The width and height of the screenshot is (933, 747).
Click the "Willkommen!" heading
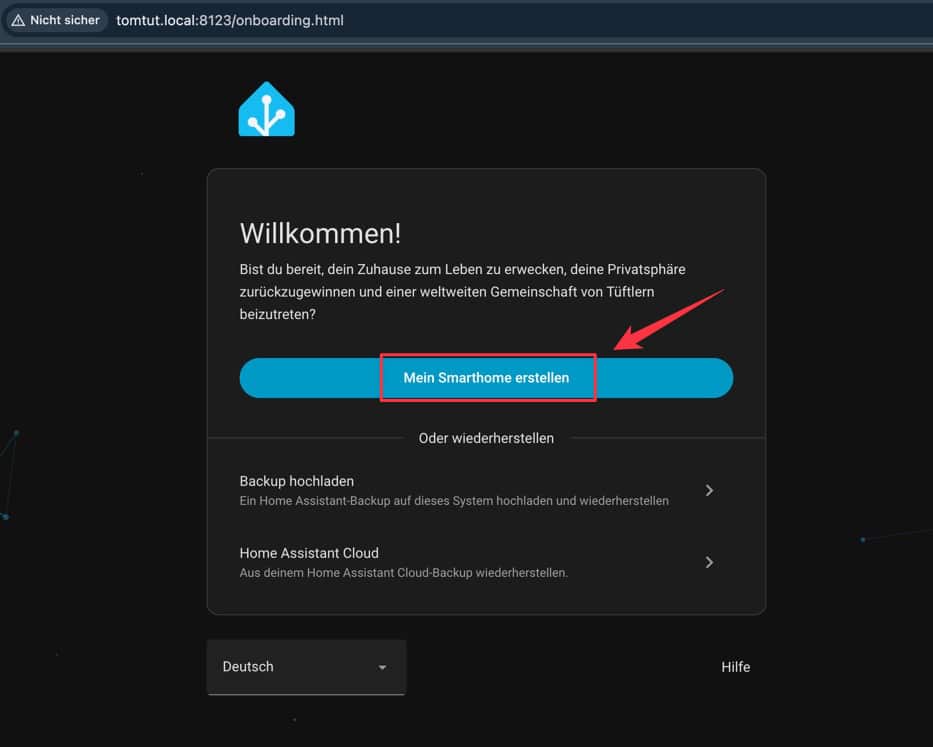320,234
